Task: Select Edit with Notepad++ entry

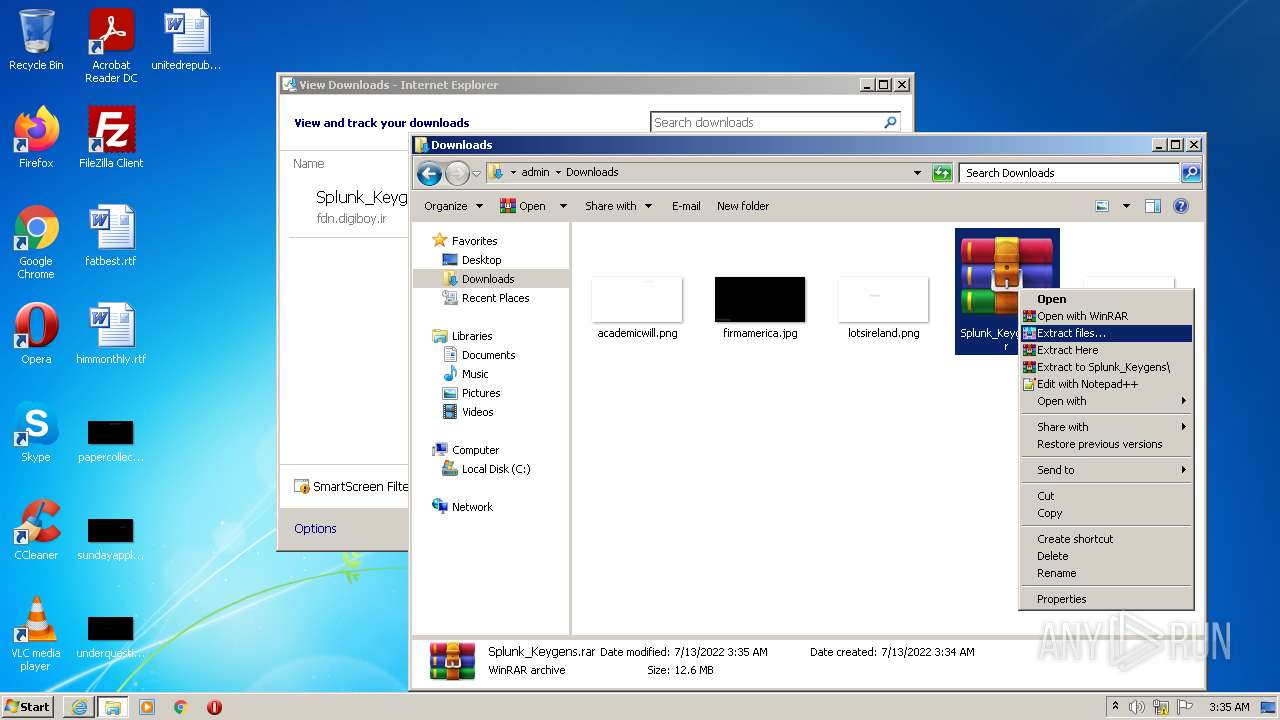Action: tap(1106, 384)
